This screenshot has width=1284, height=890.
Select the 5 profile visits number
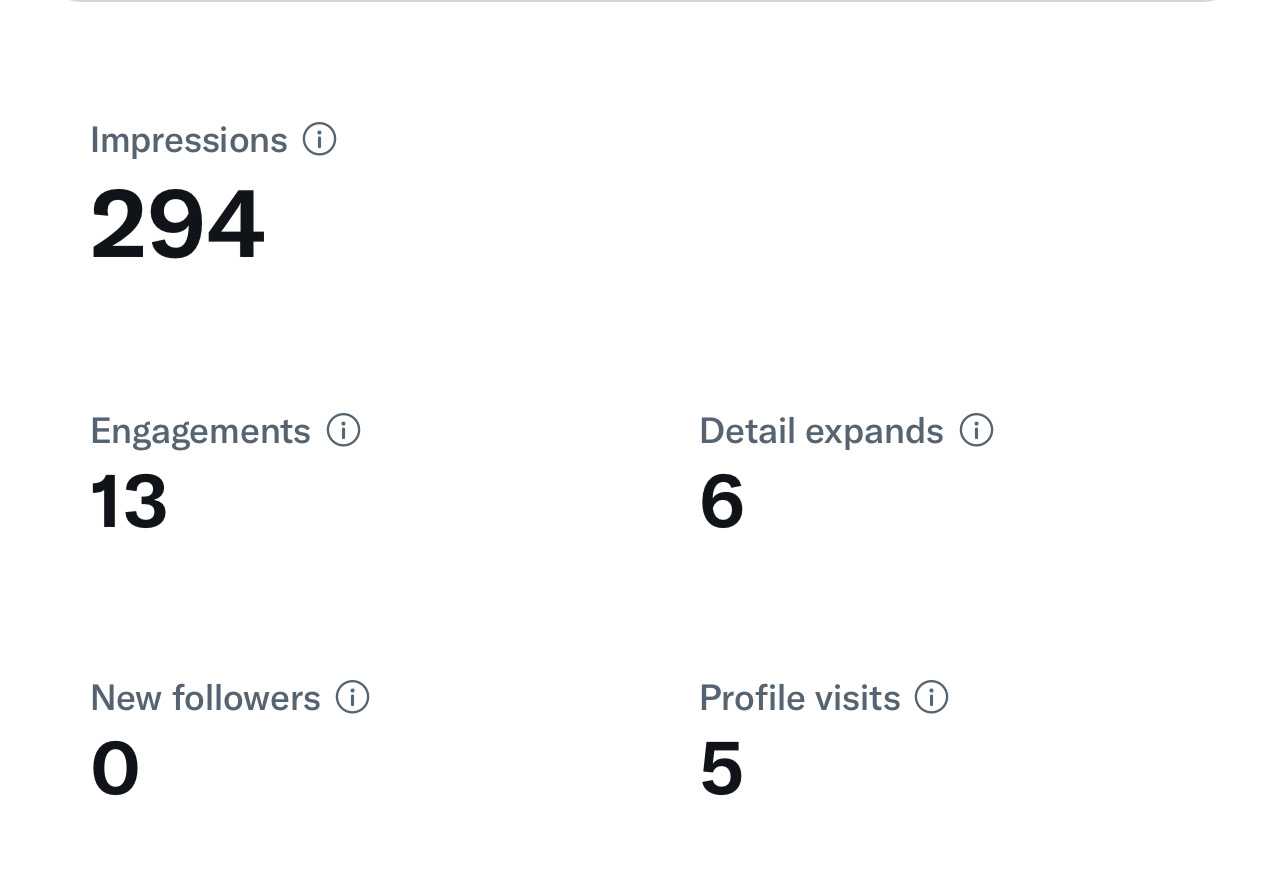point(721,768)
